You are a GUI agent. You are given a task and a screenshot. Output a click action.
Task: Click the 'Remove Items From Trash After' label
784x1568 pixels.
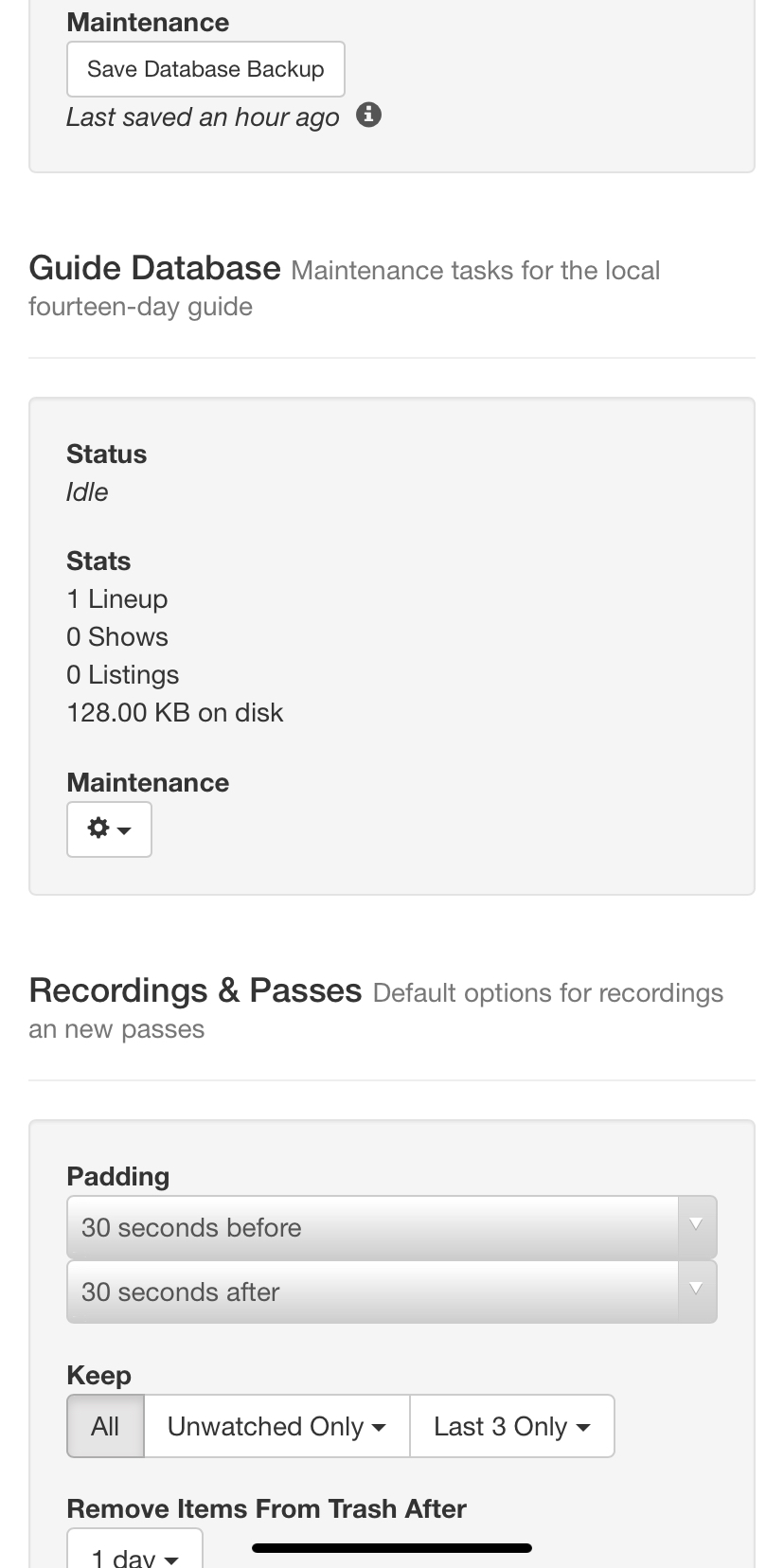[x=266, y=1508]
